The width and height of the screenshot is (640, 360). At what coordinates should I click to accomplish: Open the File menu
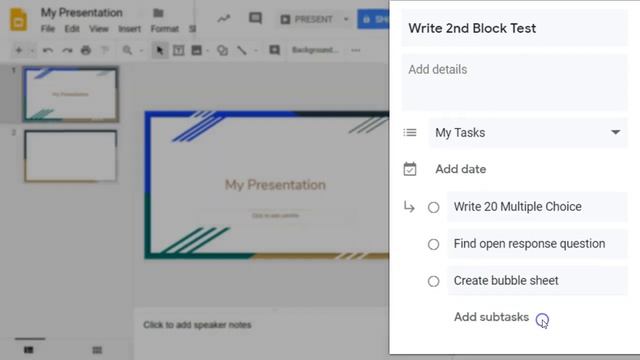(48, 29)
